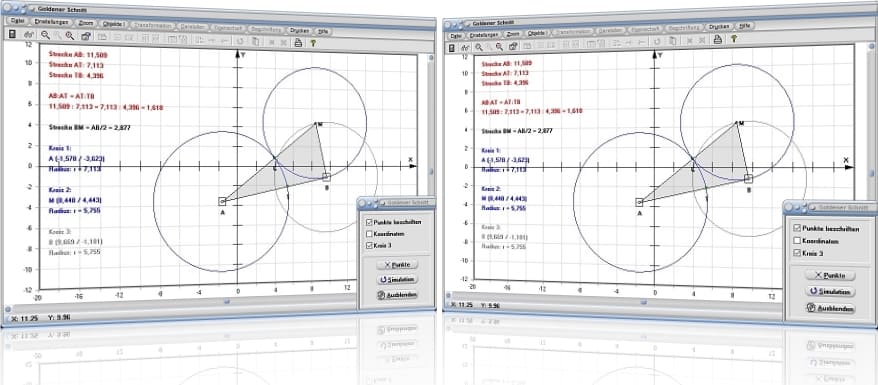Click the screenshot camera icon in right window toolbar
This screenshot has height=385, width=878.
(x=512, y=46)
